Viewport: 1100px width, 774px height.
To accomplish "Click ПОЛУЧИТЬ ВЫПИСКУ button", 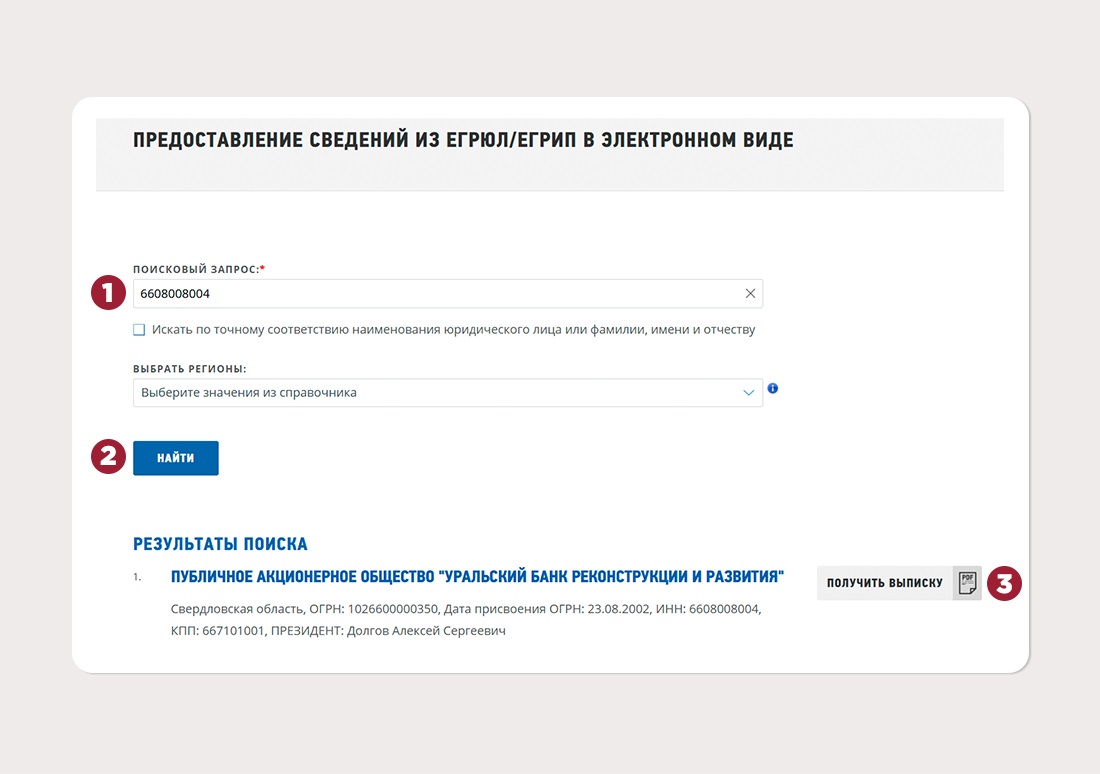I will [899, 583].
